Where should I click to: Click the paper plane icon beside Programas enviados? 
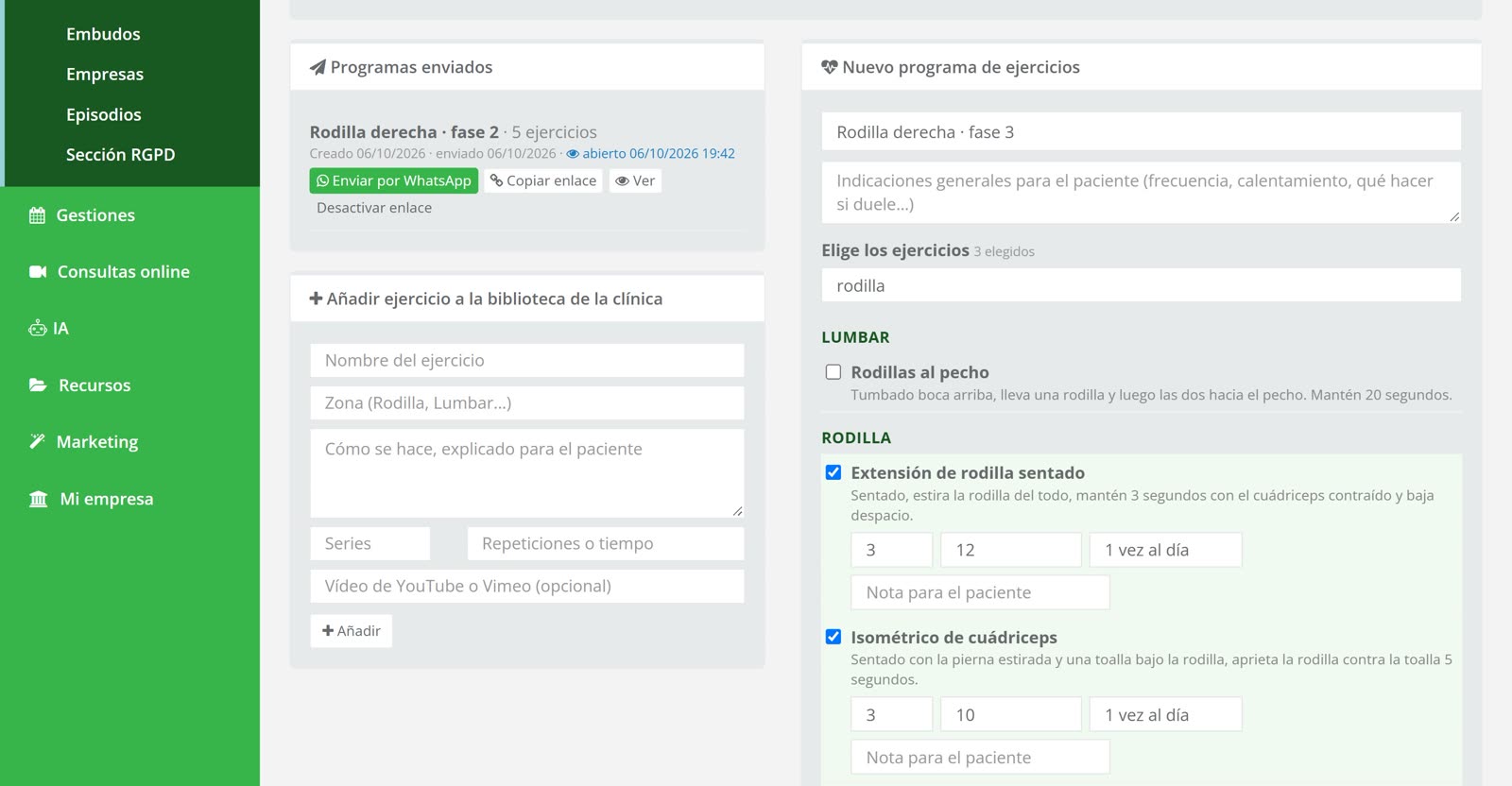point(318,67)
